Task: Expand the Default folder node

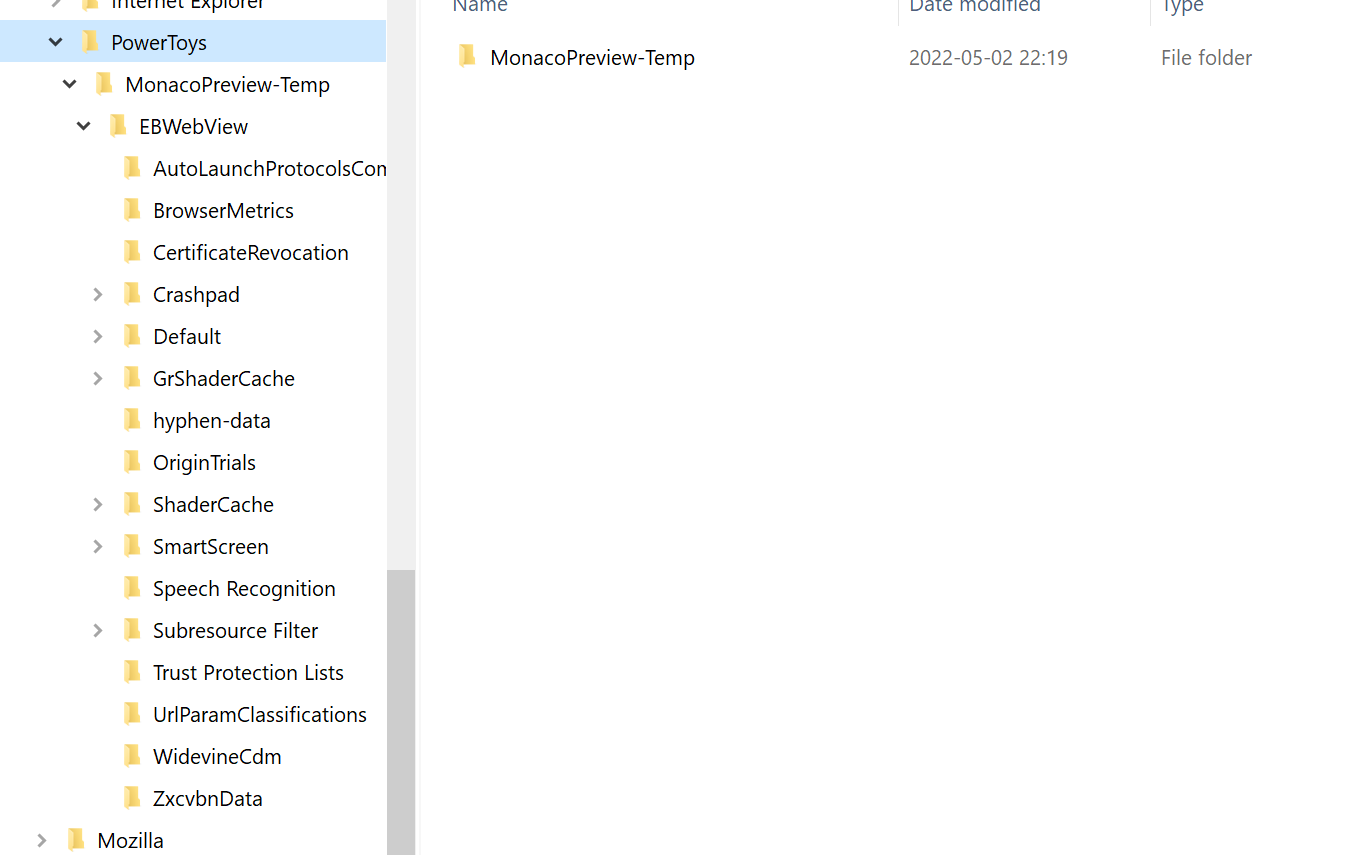Action: (98, 336)
